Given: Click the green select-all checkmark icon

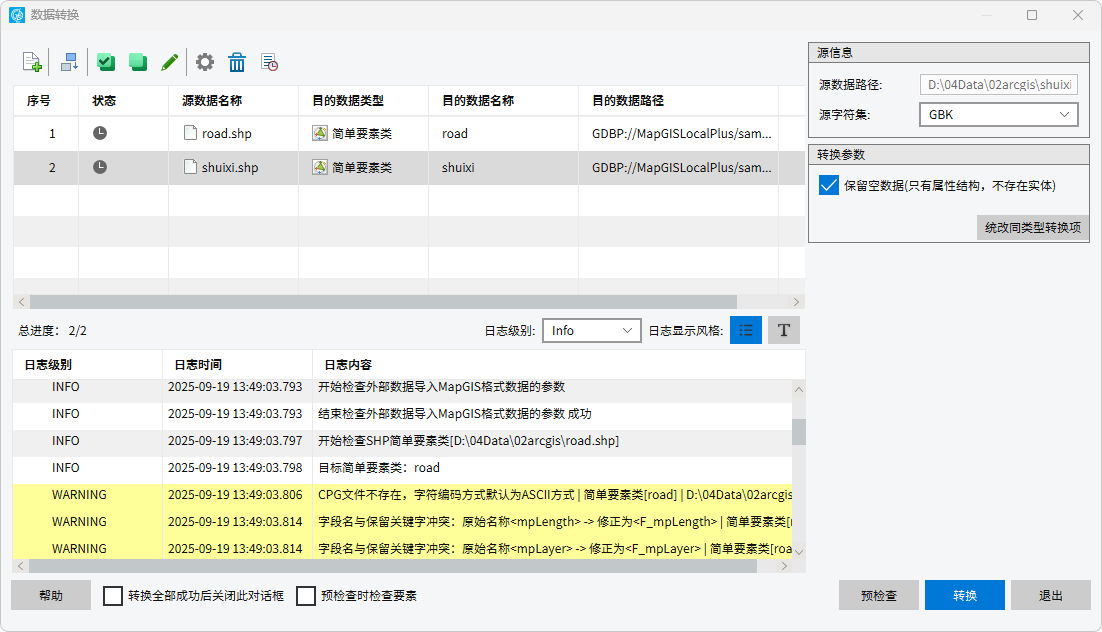Looking at the screenshot, I should tap(106, 62).
